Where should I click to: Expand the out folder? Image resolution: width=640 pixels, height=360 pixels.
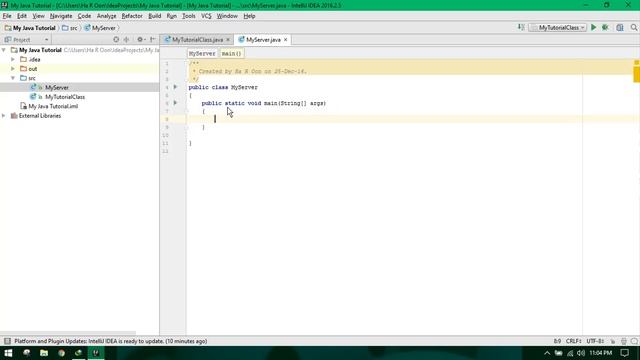coord(13,69)
